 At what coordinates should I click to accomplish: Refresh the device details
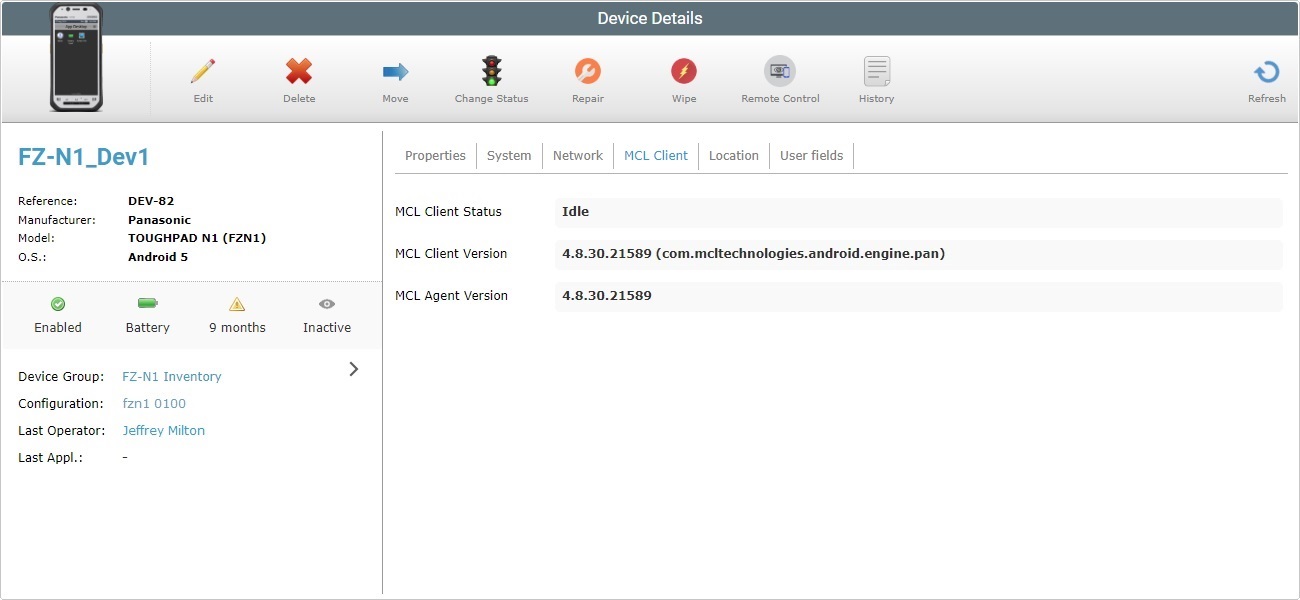point(1266,72)
